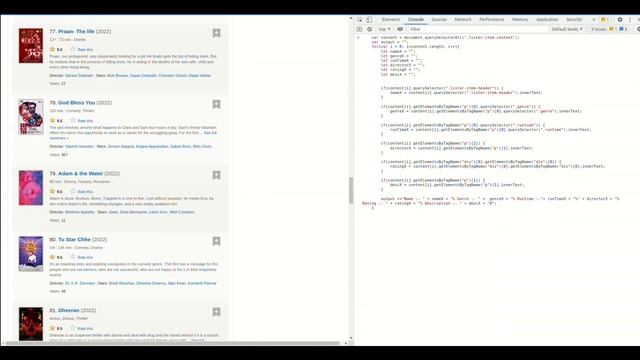
Task: Expand the more DevTools tabs chevron
Action: [x=593, y=20]
